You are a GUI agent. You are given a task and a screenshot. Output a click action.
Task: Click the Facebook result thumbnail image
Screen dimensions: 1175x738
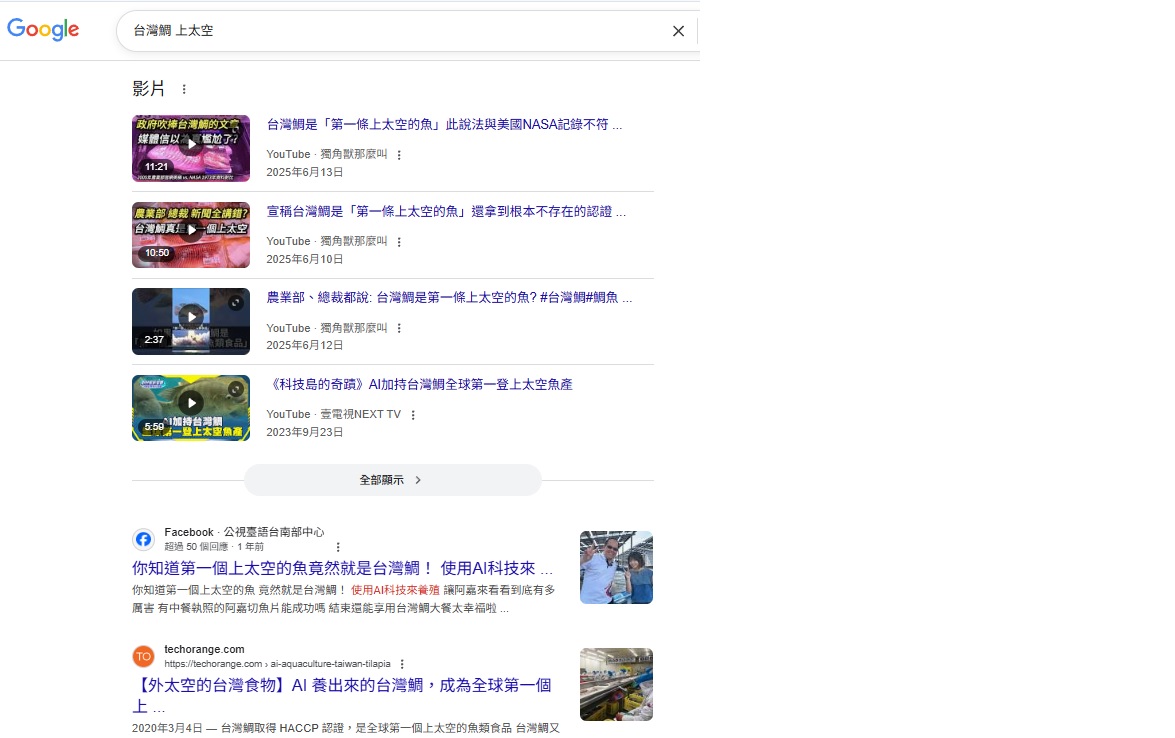pyautogui.click(x=616, y=567)
